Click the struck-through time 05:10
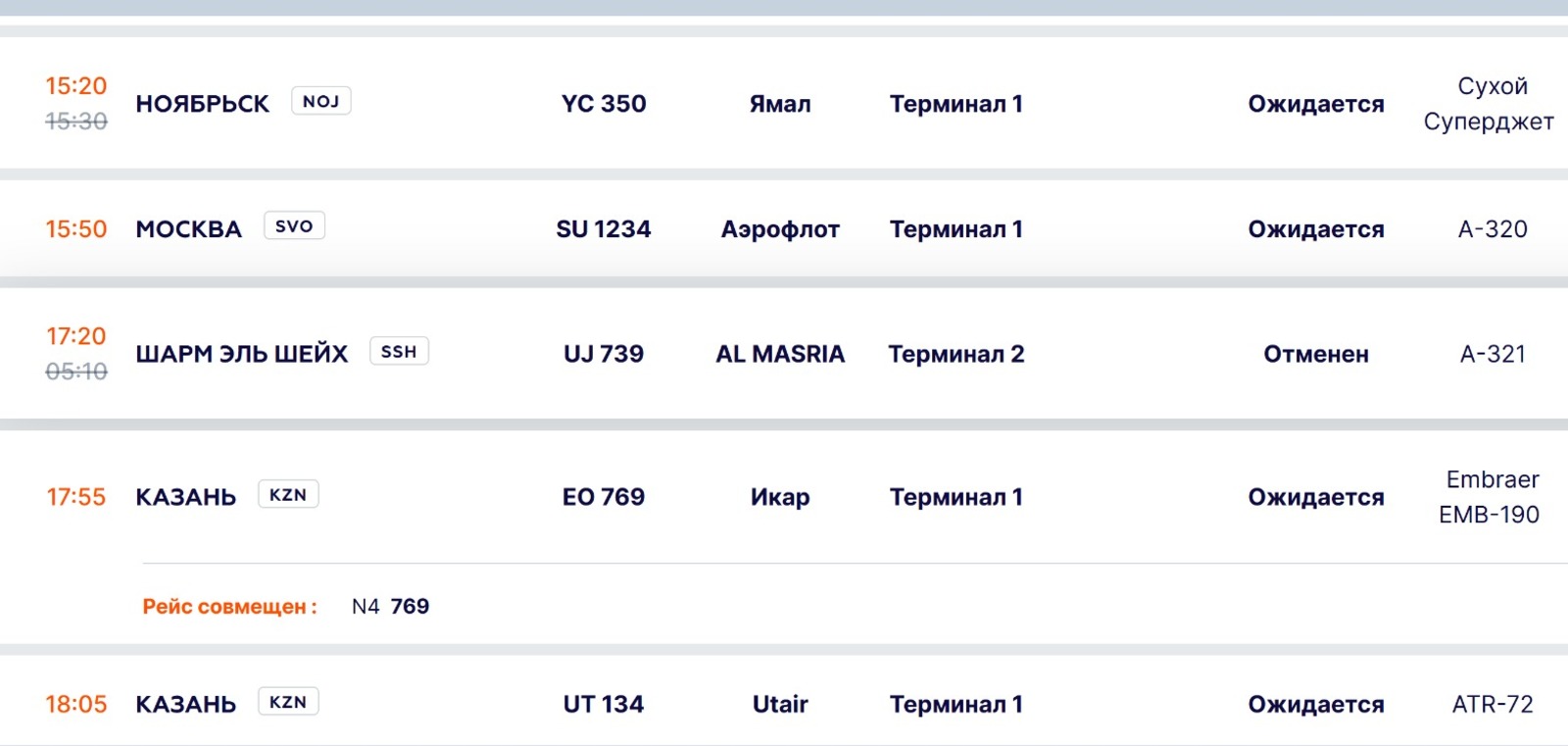This screenshot has height=746, width=1568. (x=76, y=372)
